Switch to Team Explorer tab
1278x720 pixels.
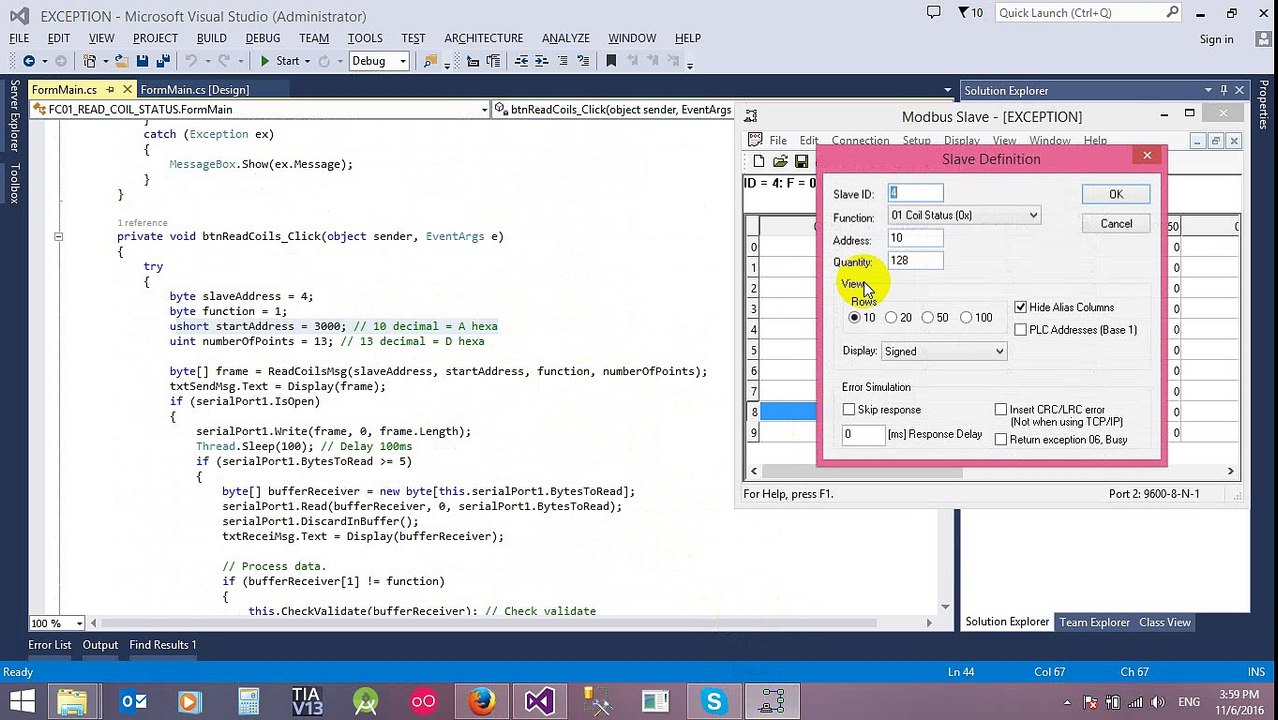1095,622
